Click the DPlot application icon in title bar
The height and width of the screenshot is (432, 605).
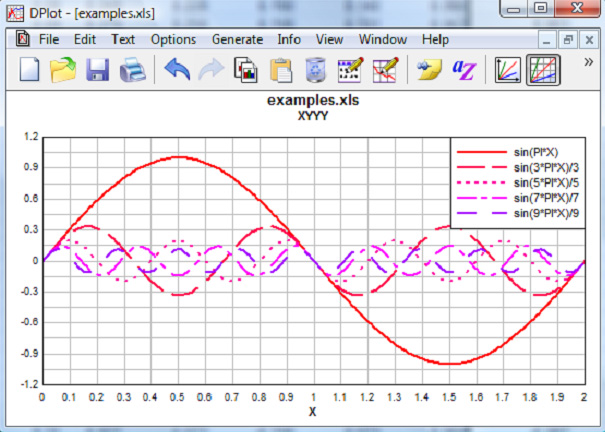coord(15,14)
